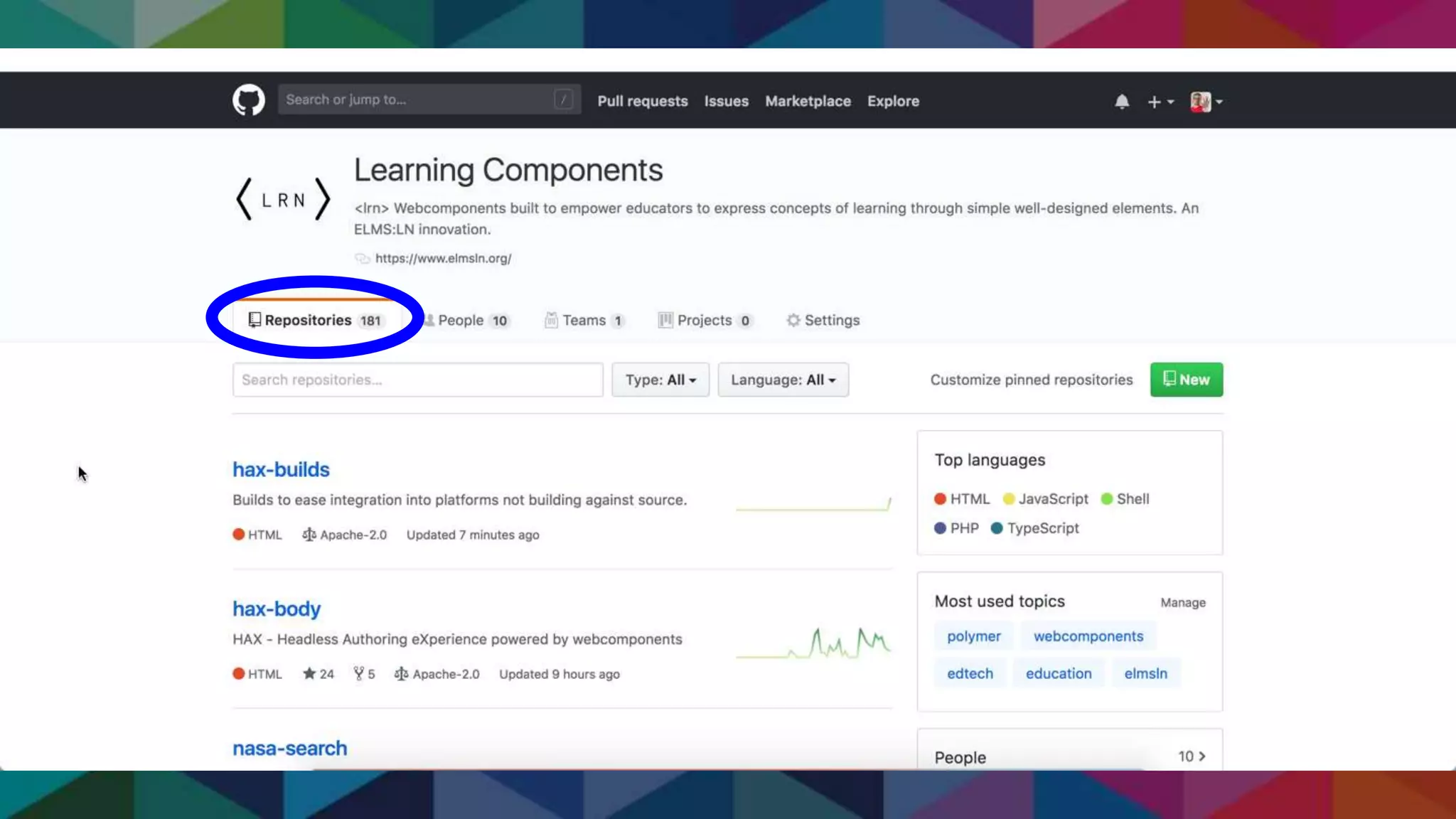The image size is (1456, 819).
Task: Open the hax-builds repository link
Action: (281, 470)
